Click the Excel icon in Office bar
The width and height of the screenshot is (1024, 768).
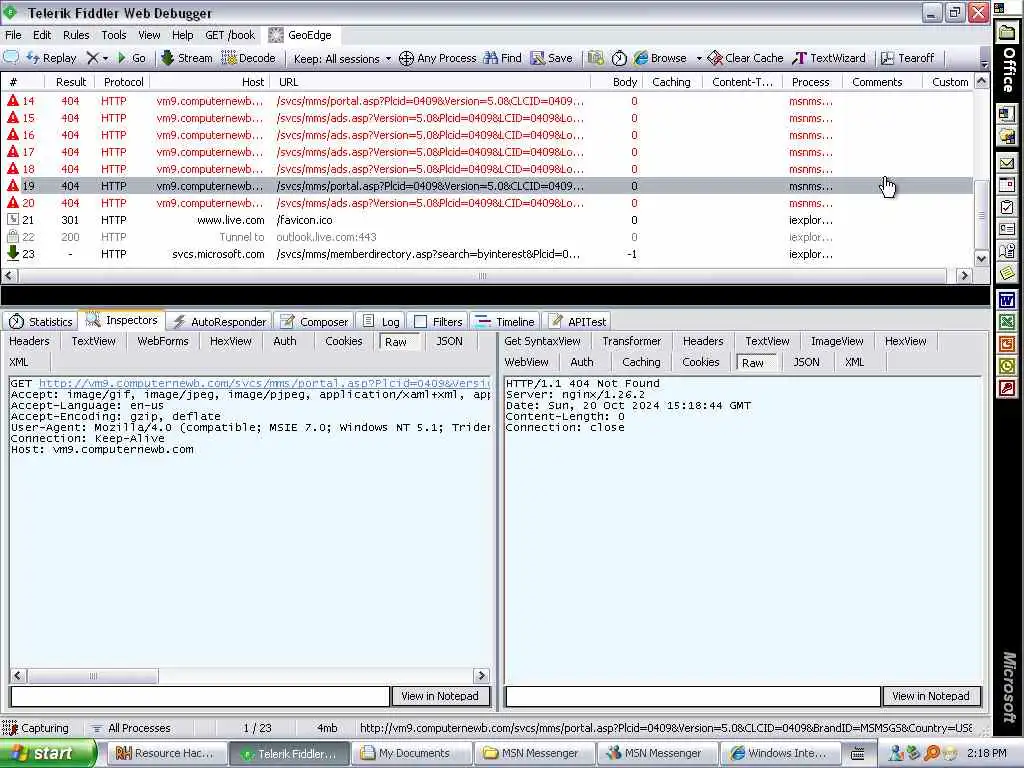[1007, 323]
